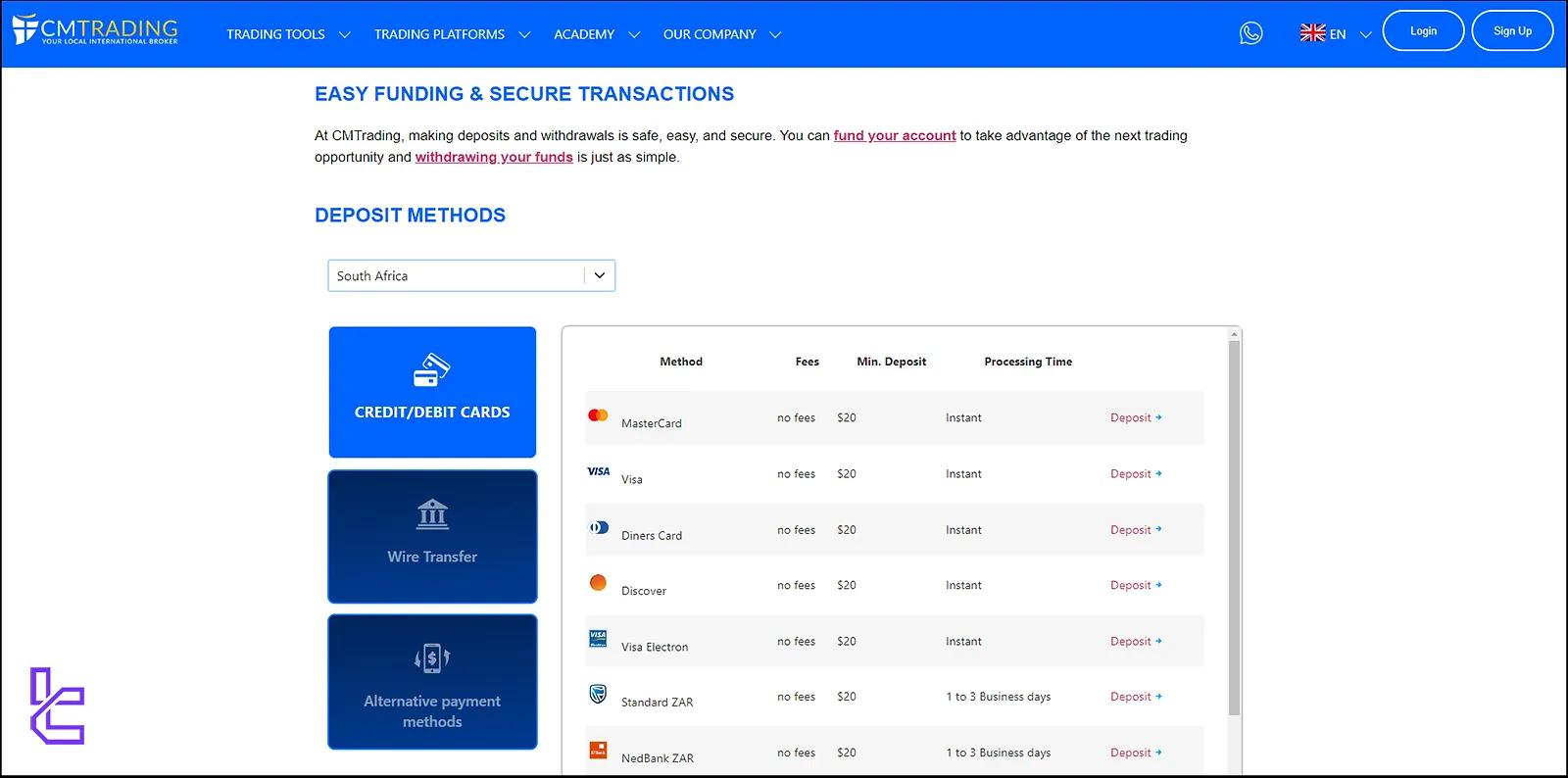Click the Diners Card logo icon
The width and height of the screenshot is (1568, 778).
598,527
